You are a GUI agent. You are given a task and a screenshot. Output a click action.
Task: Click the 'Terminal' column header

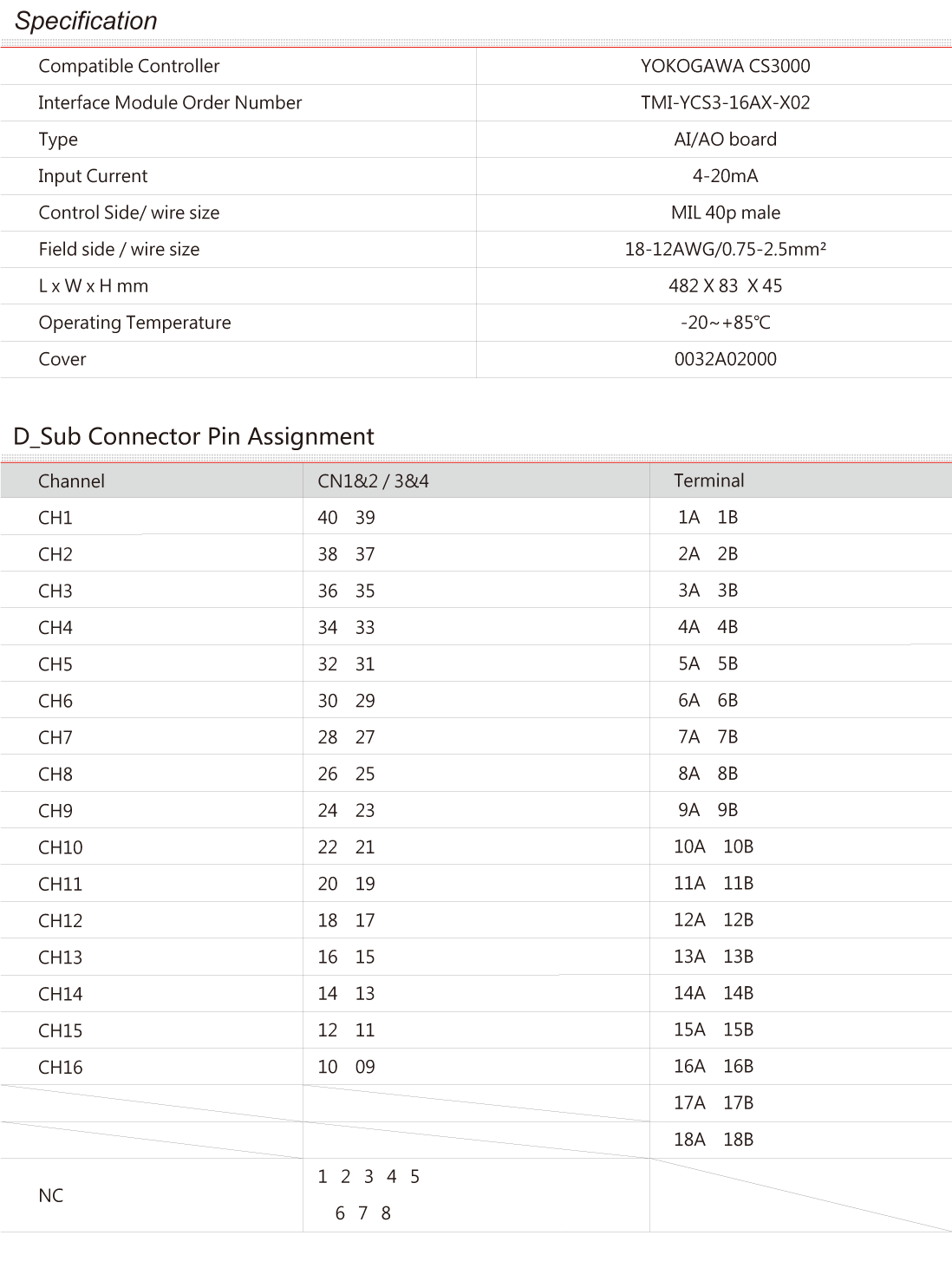708,480
